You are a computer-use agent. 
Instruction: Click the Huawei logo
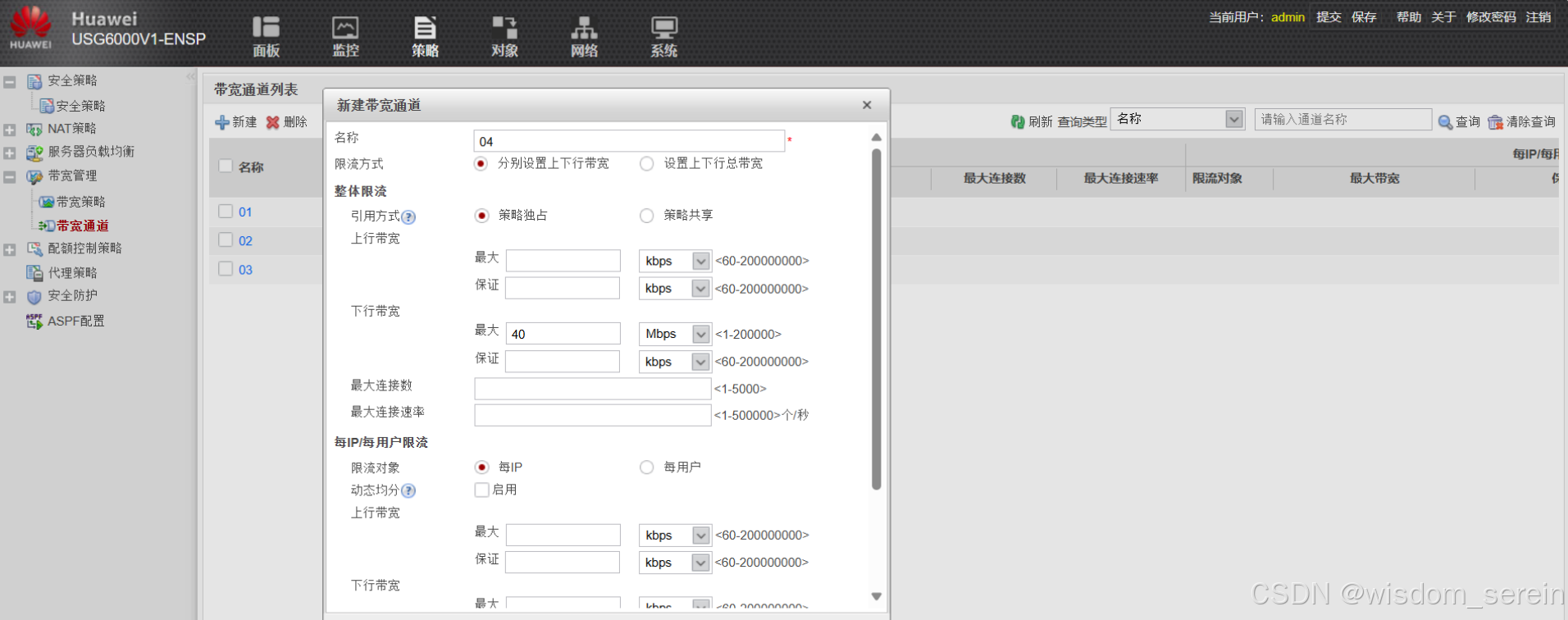tap(31, 28)
